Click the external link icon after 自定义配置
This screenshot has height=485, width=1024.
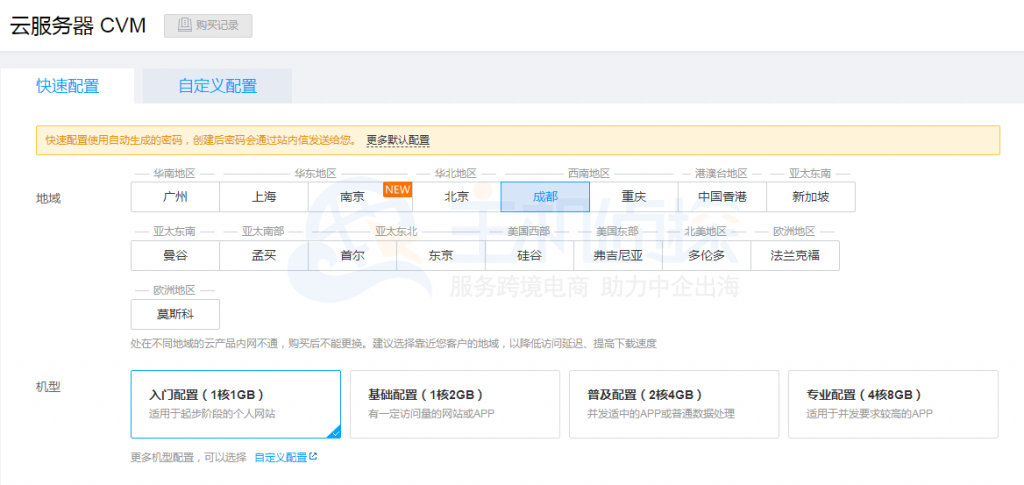pyautogui.click(x=313, y=456)
